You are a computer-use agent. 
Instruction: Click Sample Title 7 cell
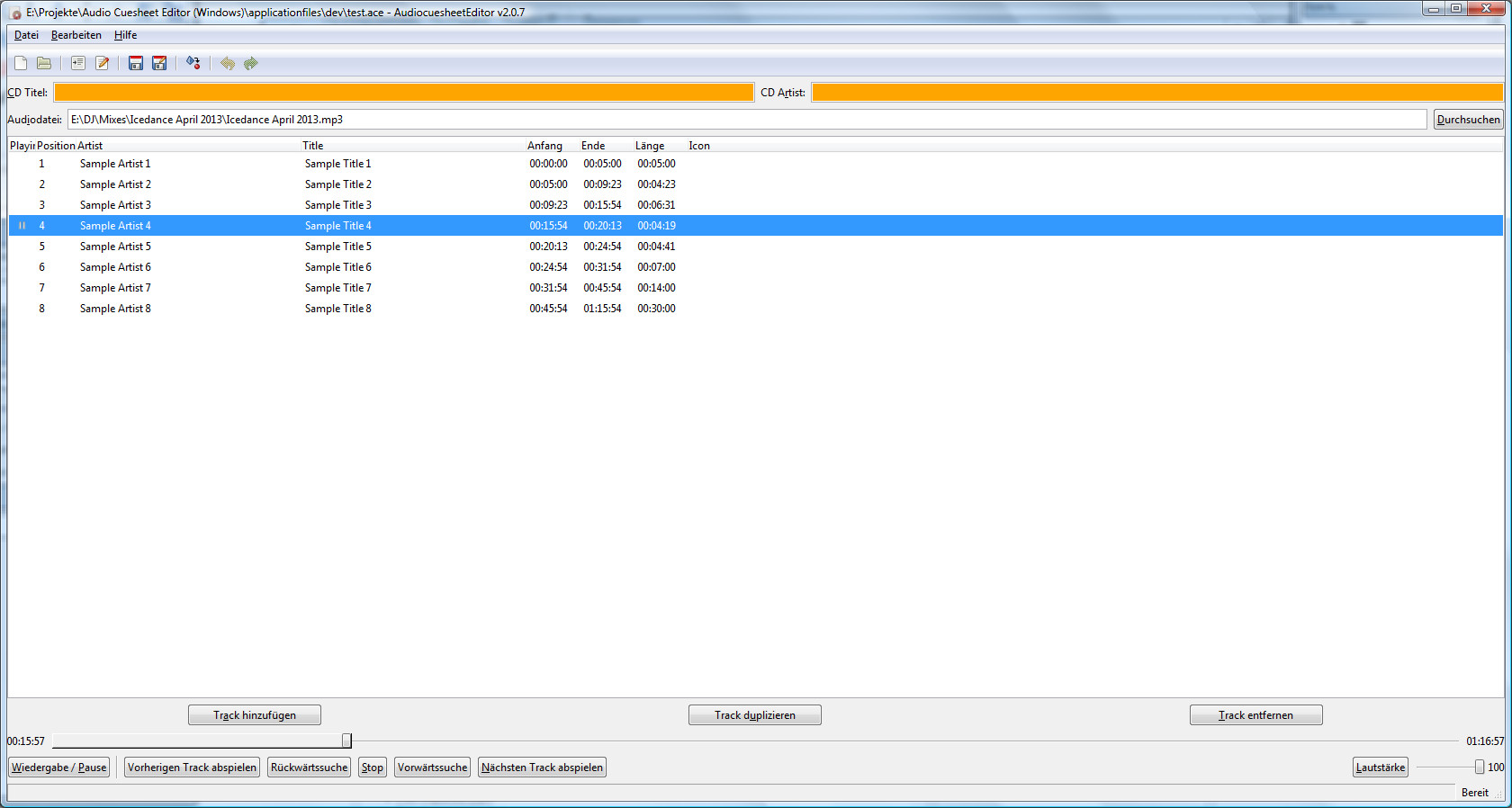(337, 288)
